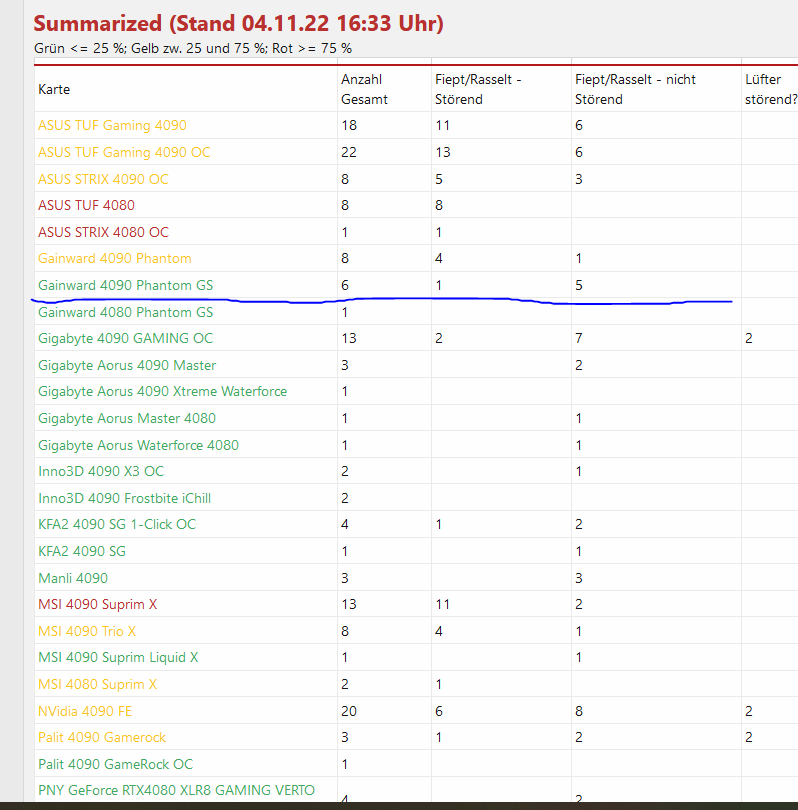The image size is (798, 810).
Task: Select Lüfter störend value 2 for Palit 4090 Gamerock
Action: (749, 738)
